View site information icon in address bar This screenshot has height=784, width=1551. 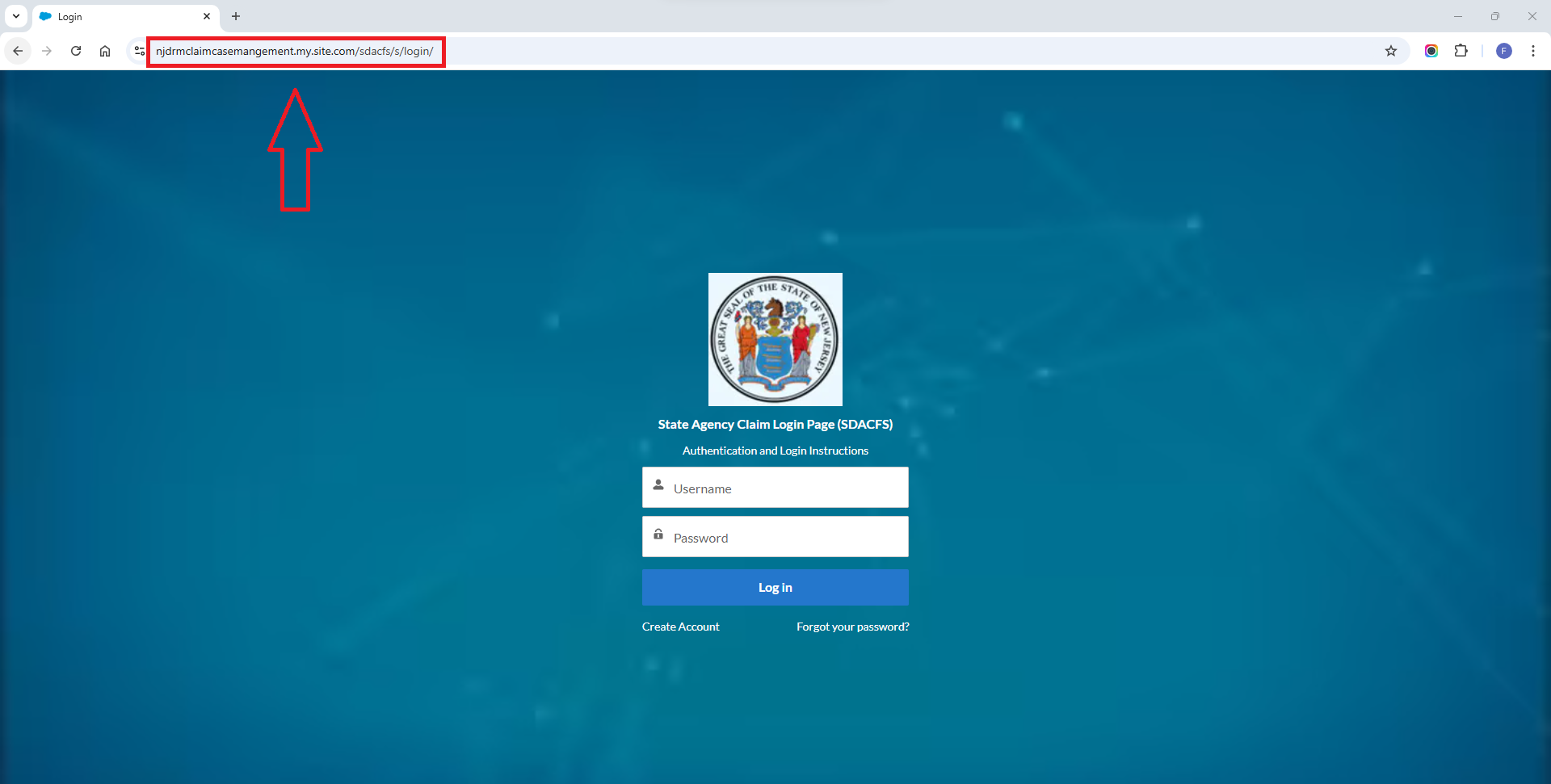click(139, 51)
